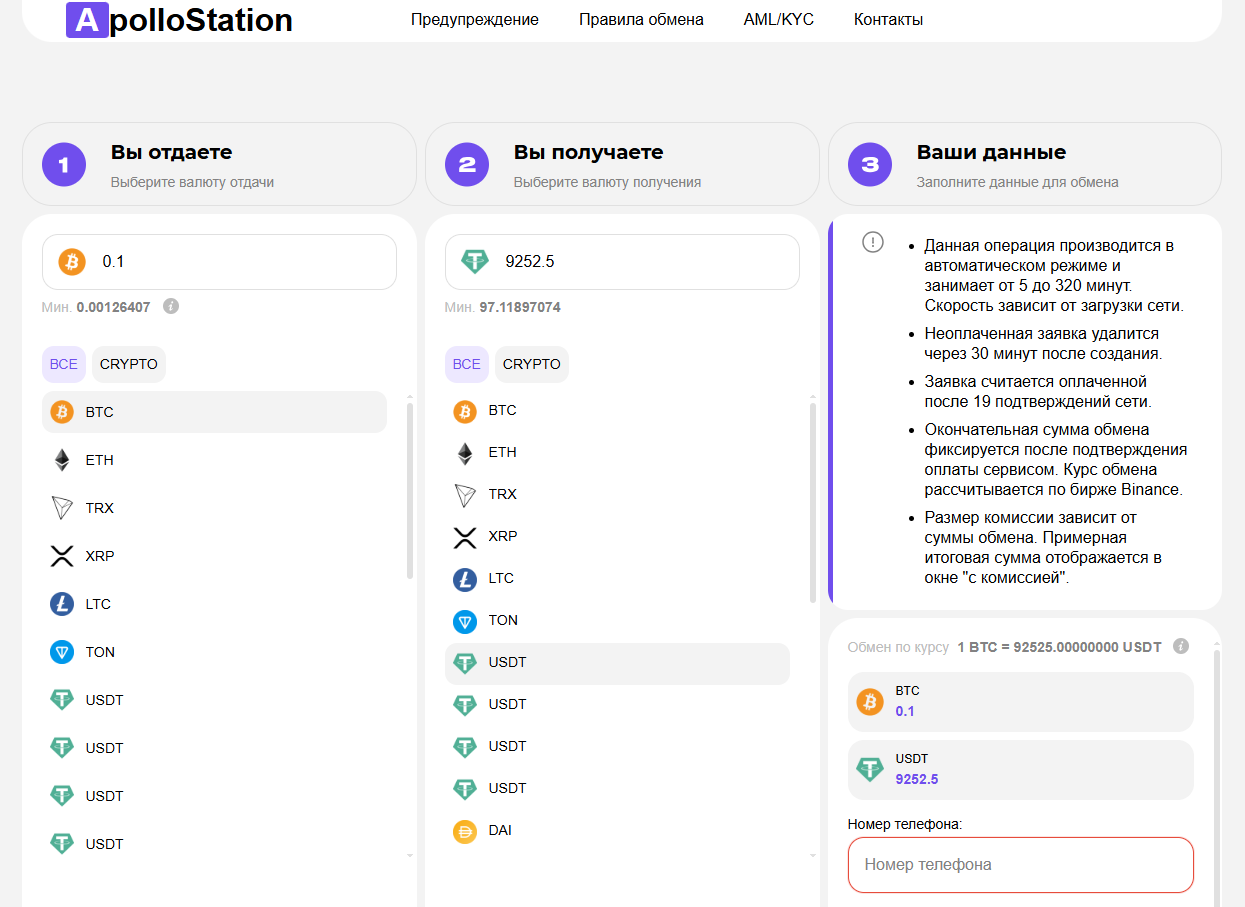The height and width of the screenshot is (907, 1245).
Task: Click the Ваши данные heading
Action: (x=991, y=153)
